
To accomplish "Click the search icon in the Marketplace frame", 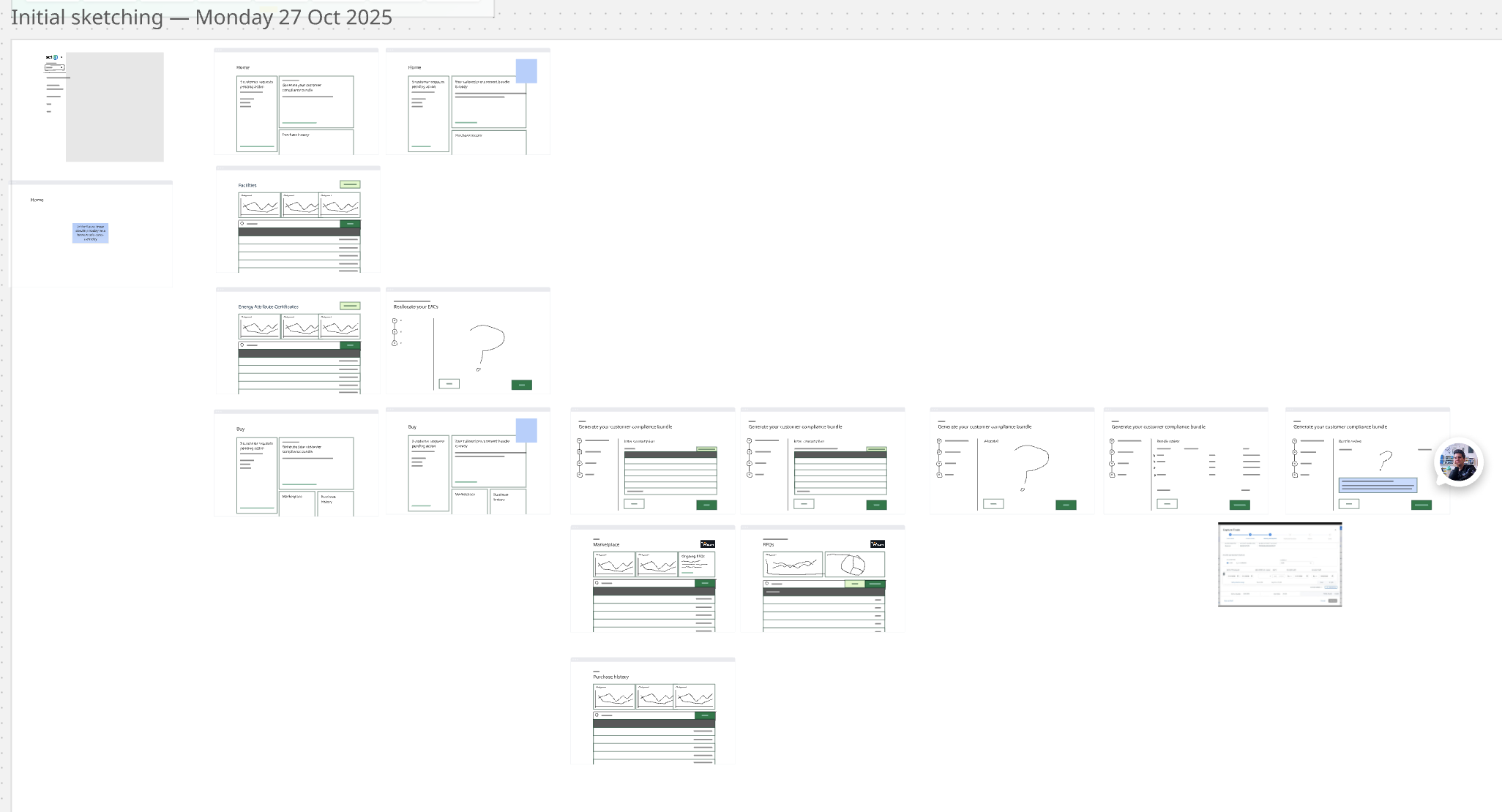I will [x=597, y=583].
